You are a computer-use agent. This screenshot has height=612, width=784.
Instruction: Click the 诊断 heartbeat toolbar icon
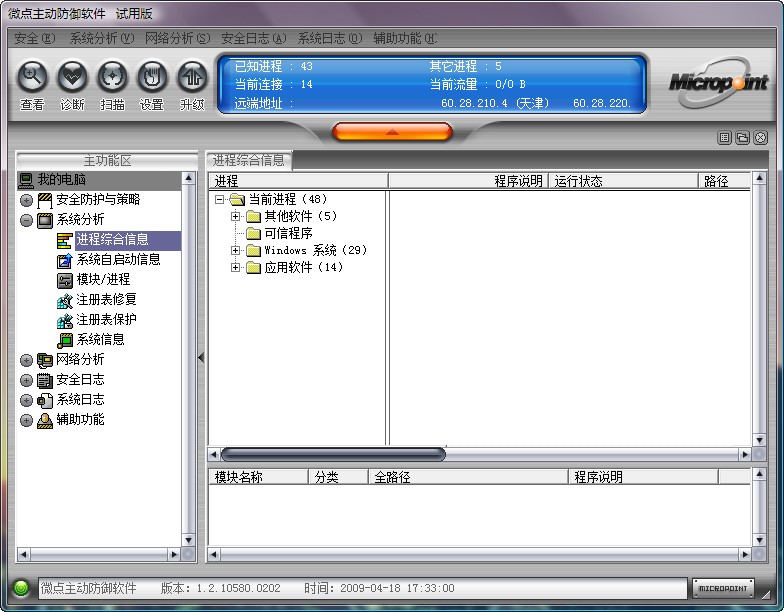coord(72,77)
